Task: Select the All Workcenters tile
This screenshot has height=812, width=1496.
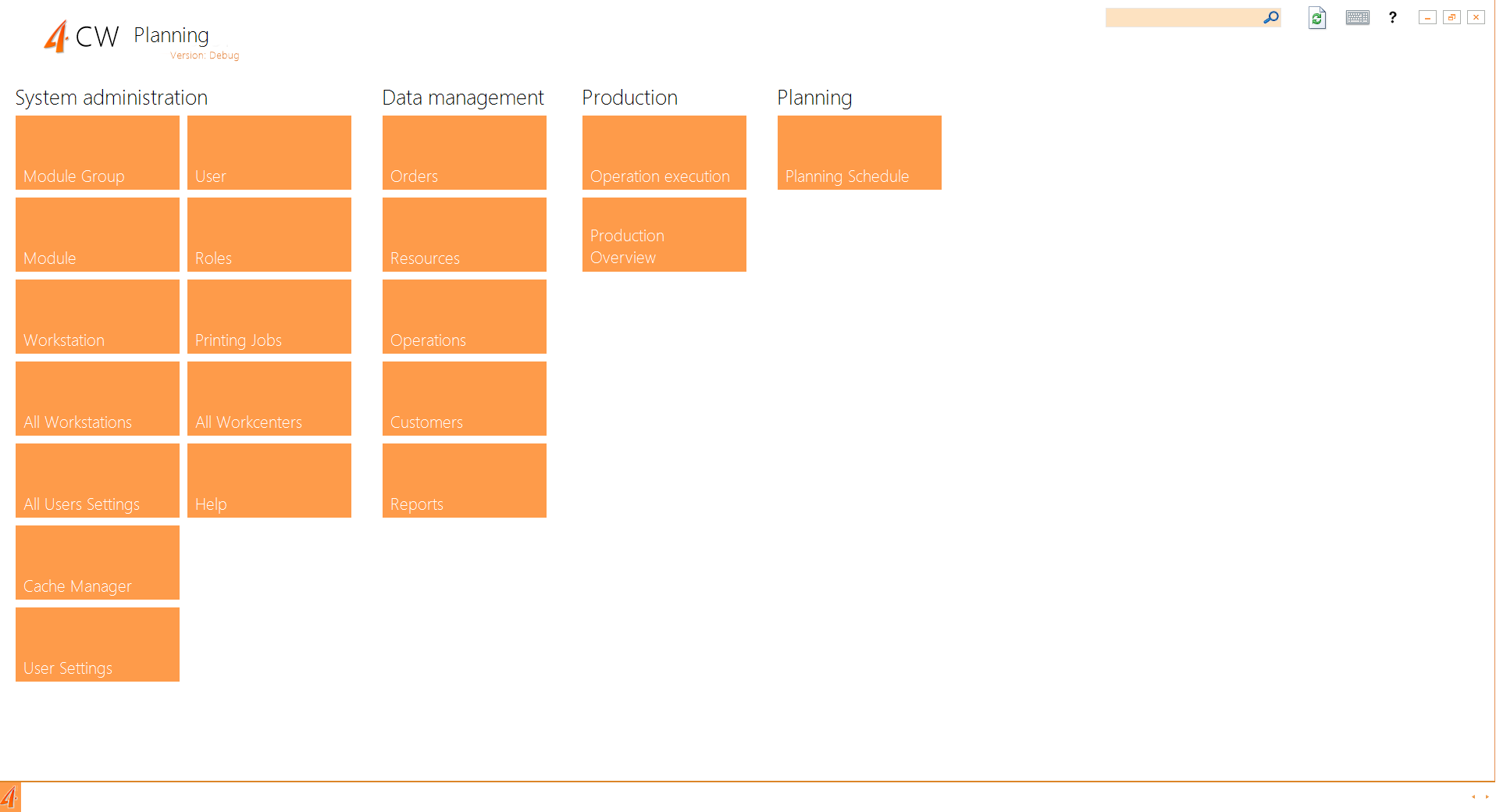Action: (x=269, y=399)
